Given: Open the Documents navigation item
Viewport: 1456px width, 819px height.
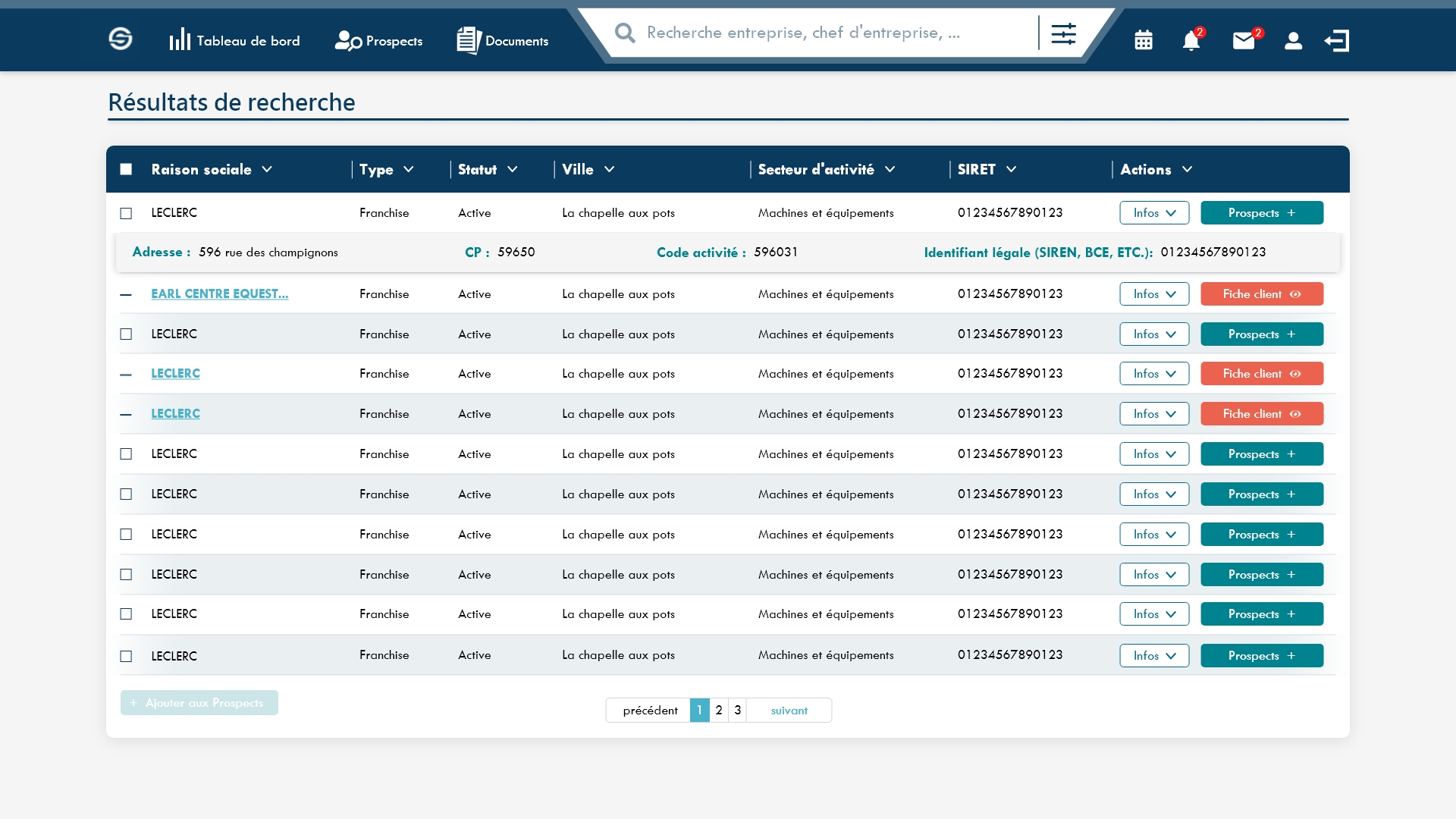Looking at the screenshot, I should coord(502,40).
